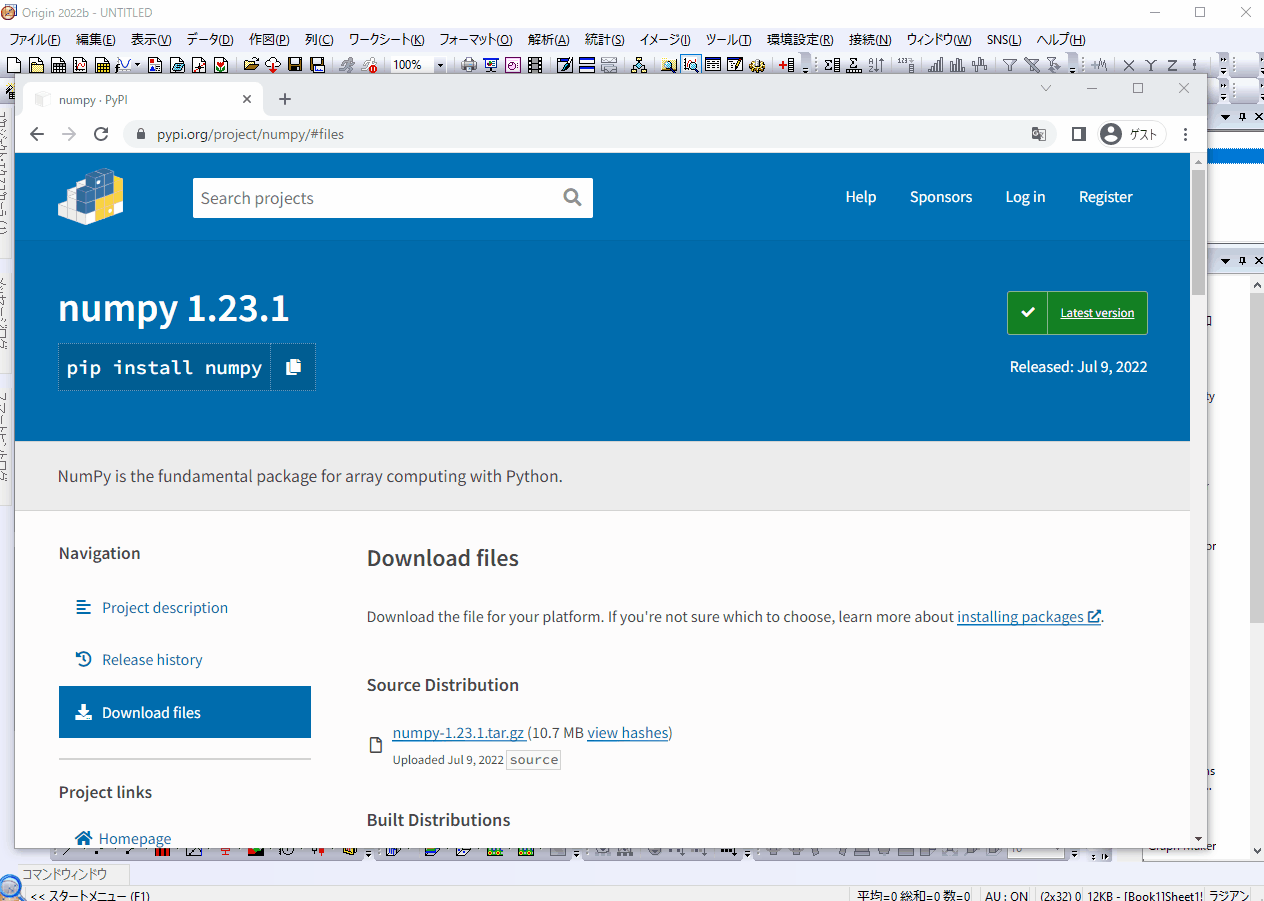Click the browser address bar
Viewport: 1264px width, 901px height.
pyautogui.click(x=590, y=134)
